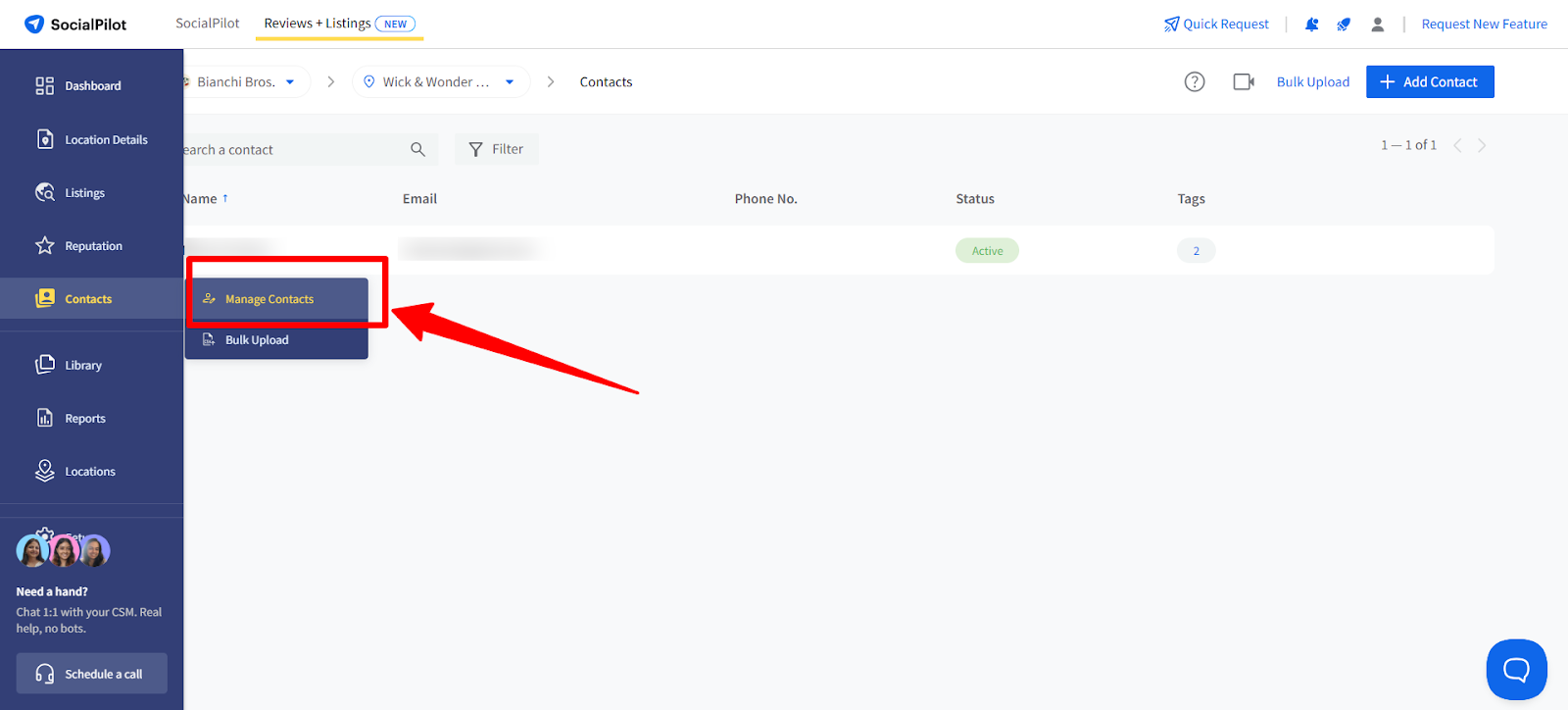Click the Add Contact button
This screenshot has height=710, width=1568.
click(x=1430, y=82)
